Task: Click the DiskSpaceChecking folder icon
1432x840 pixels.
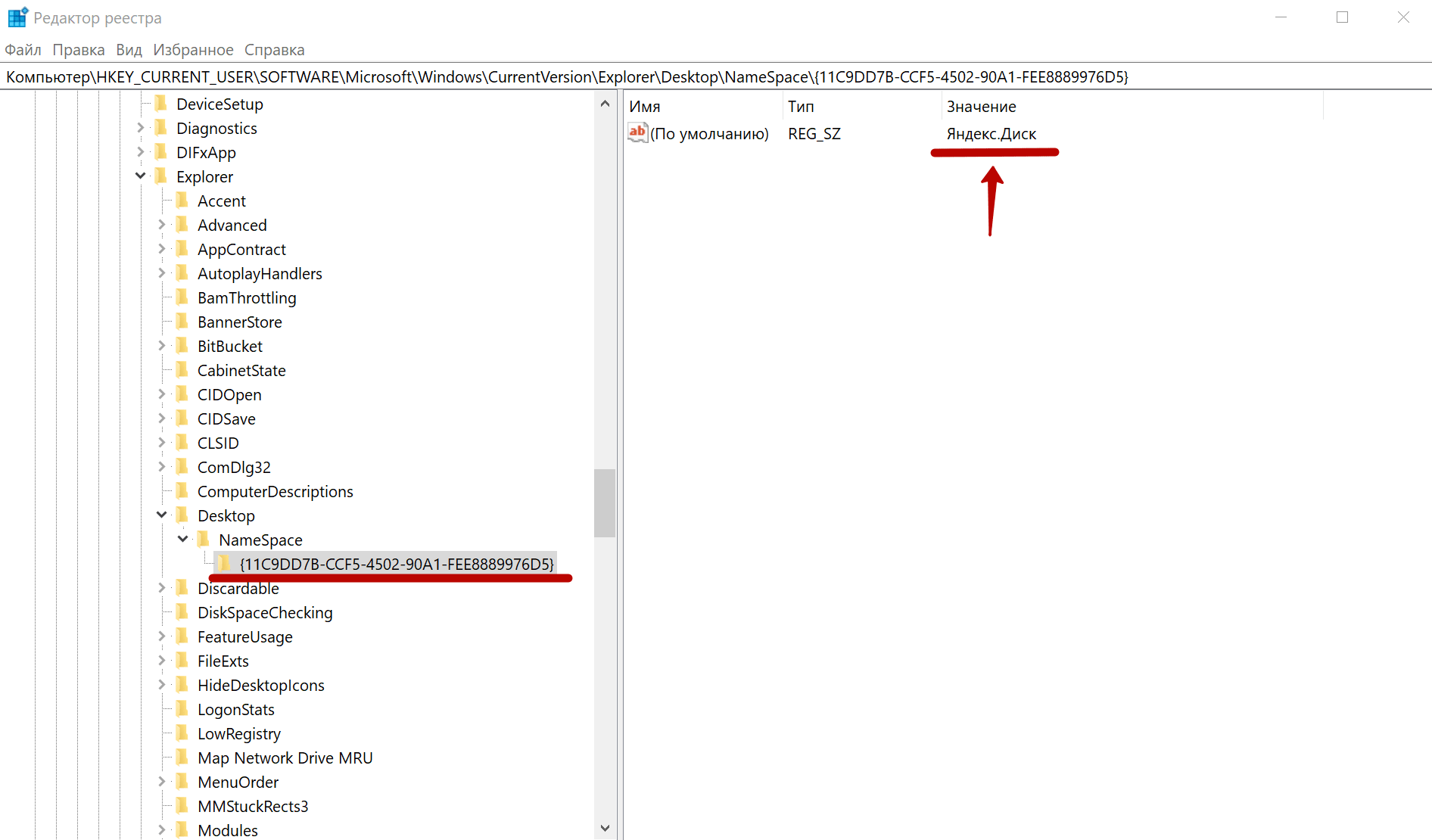Action: [182, 612]
